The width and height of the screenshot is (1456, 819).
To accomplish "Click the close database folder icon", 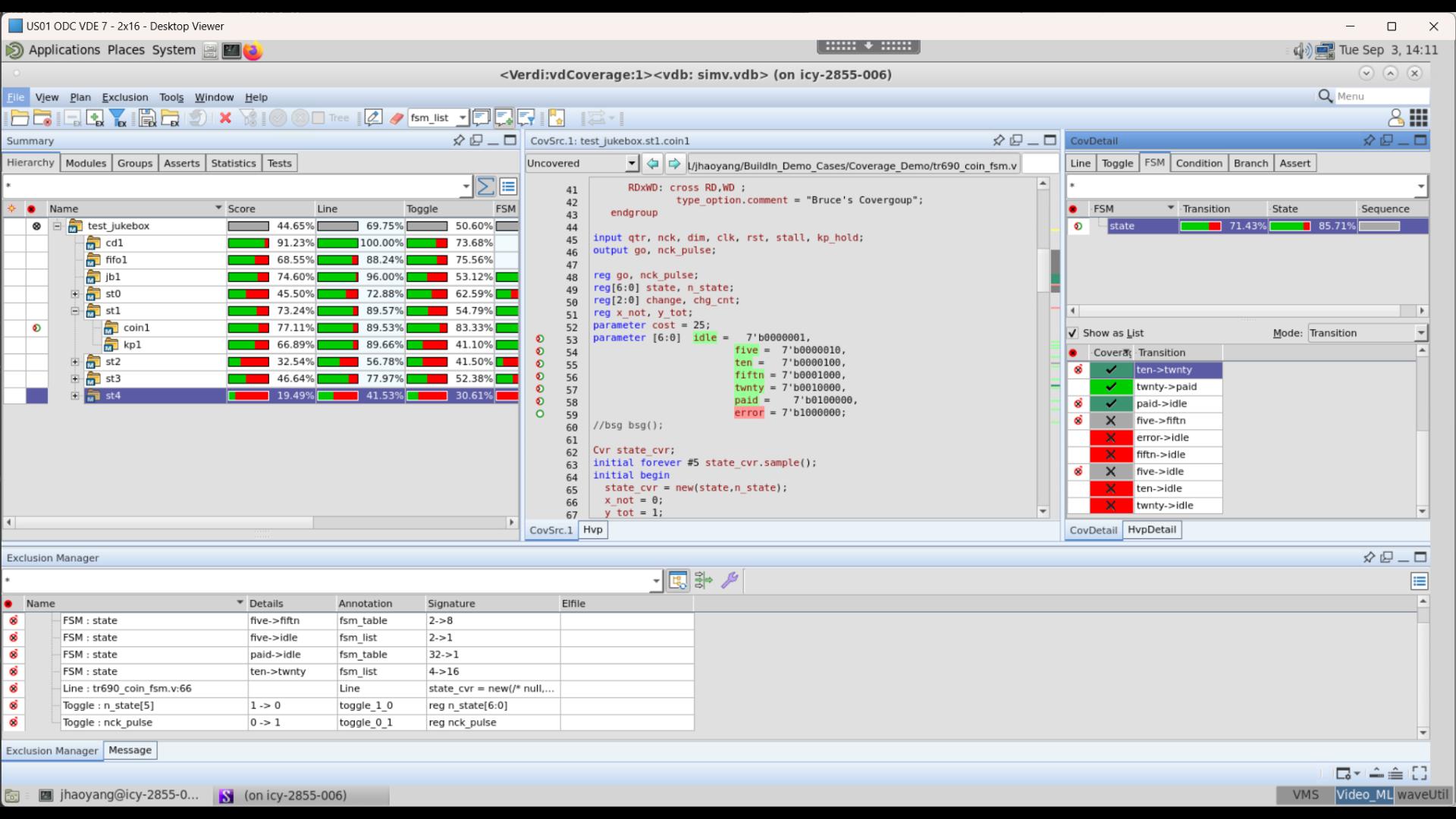I will [x=43, y=118].
